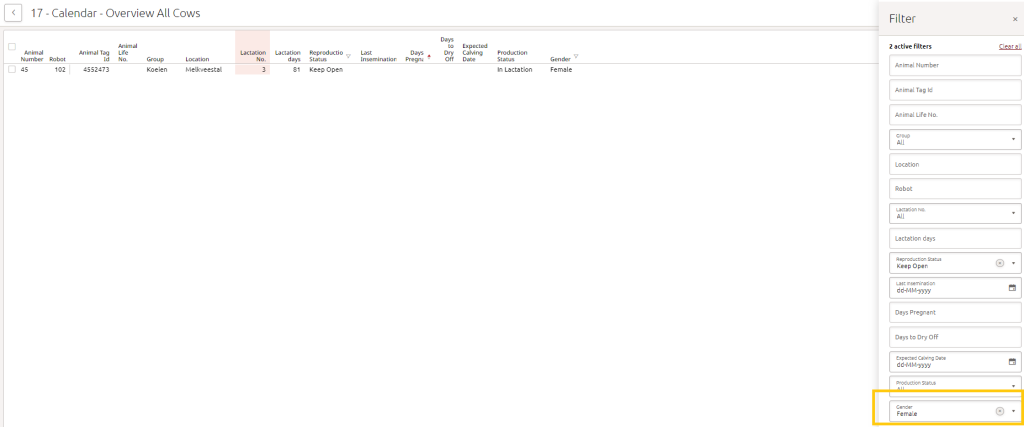This screenshot has width=1024, height=427.
Task: Click the Reproduction Status column filter icon
Action: pyautogui.click(x=348, y=56)
